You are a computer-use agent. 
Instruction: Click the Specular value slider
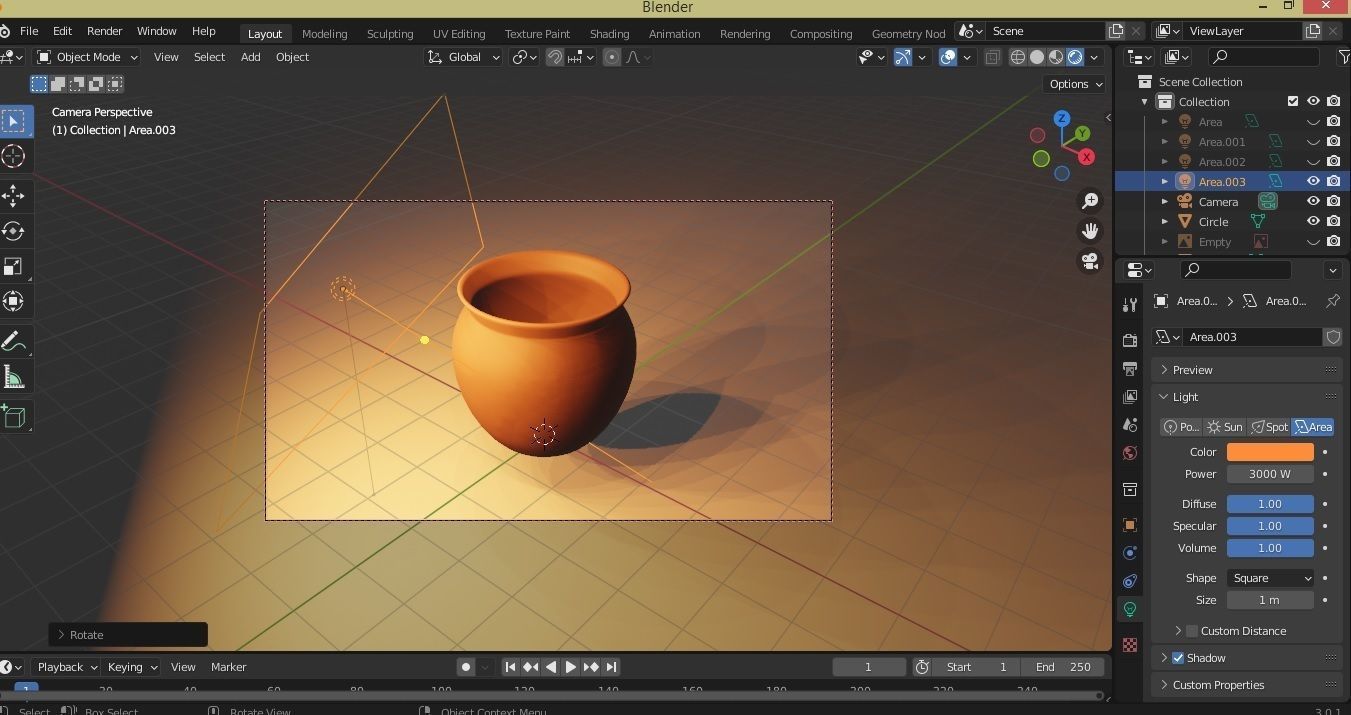click(1270, 526)
